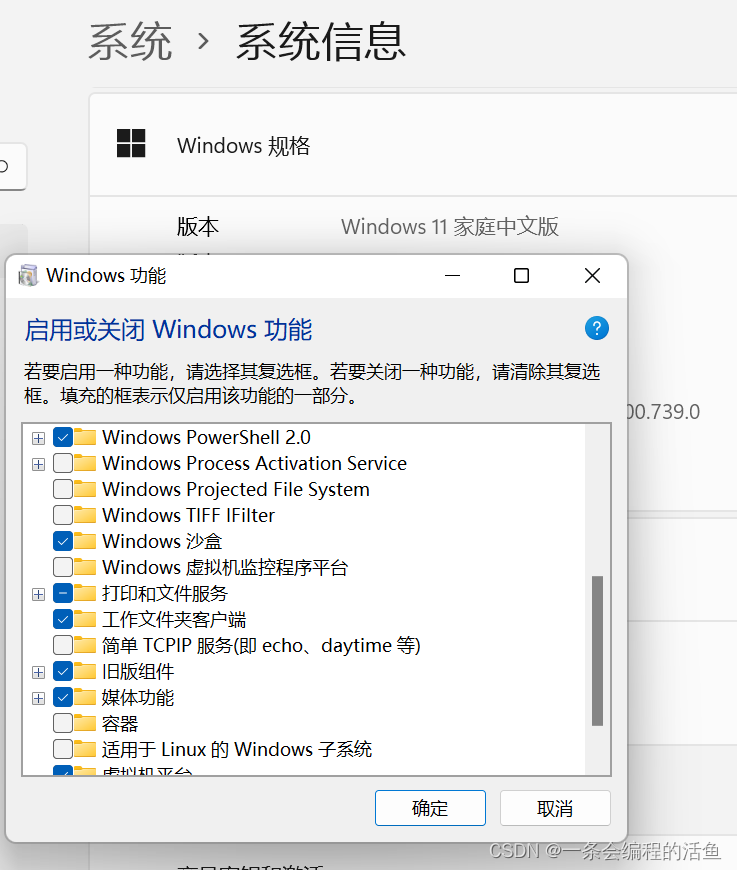Screen dimensions: 737x870
Task: Click Windows 规格 section header in Settings
Action: 244,145
